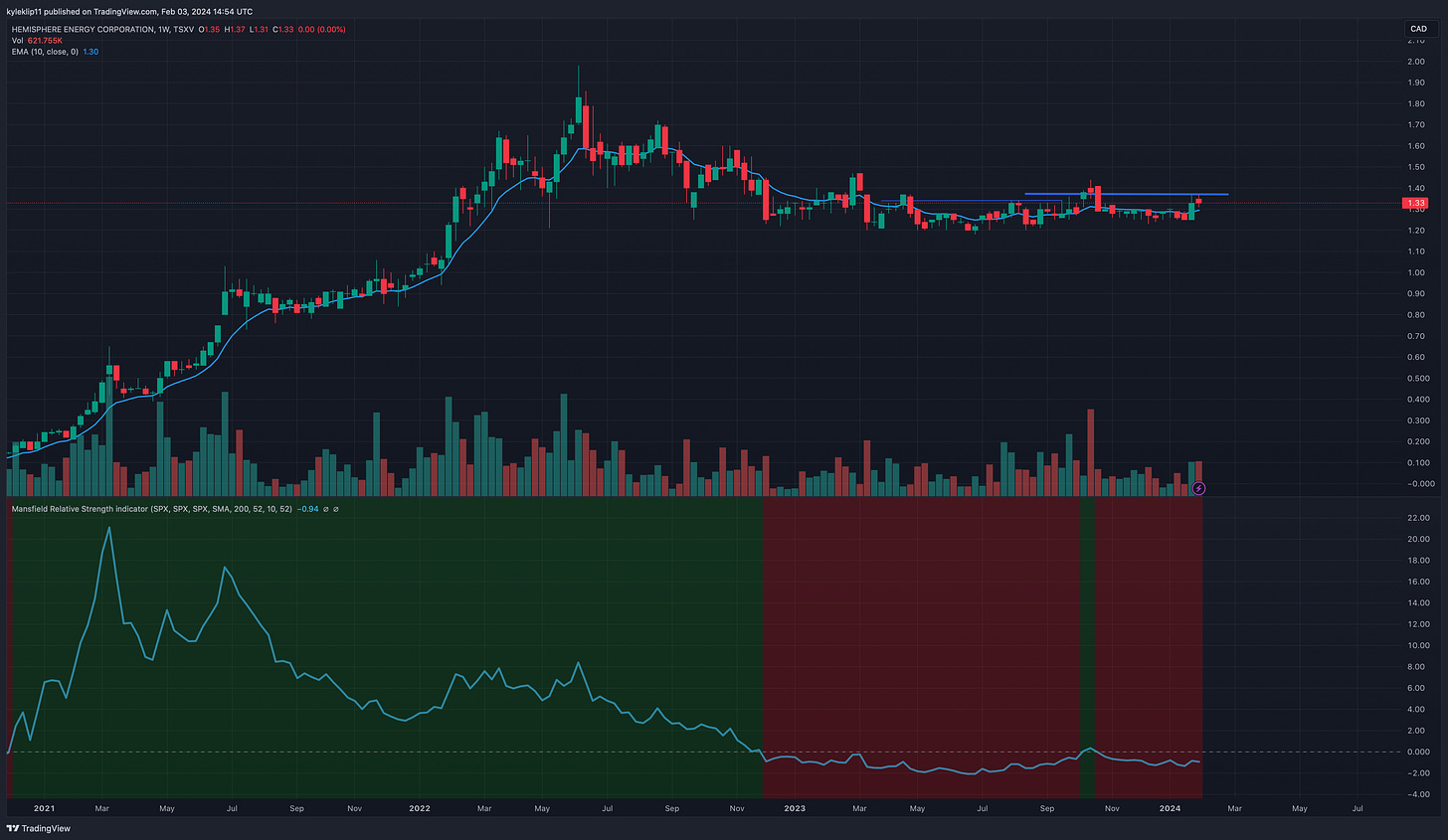Click the purple lightning event marker
Image resolution: width=1448 pixels, height=840 pixels.
click(1199, 488)
